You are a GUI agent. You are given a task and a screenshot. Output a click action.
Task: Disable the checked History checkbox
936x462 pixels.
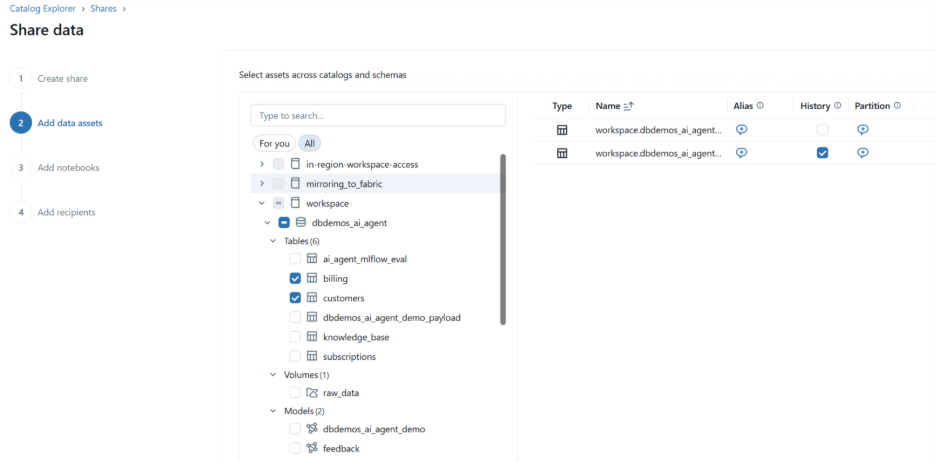pyautogui.click(x=823, y=153)
